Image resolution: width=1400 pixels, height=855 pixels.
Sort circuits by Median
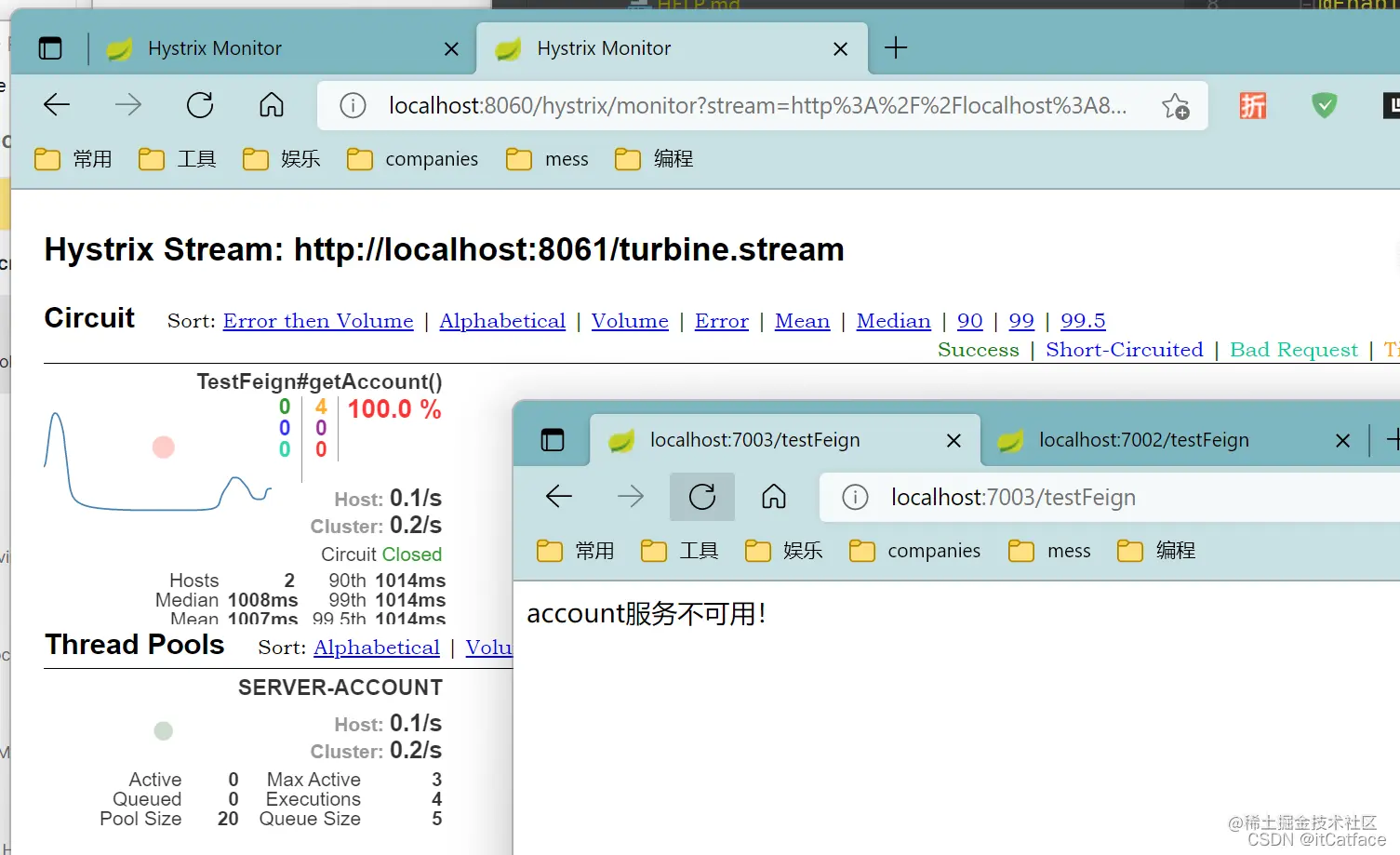[x=893, y=321]
